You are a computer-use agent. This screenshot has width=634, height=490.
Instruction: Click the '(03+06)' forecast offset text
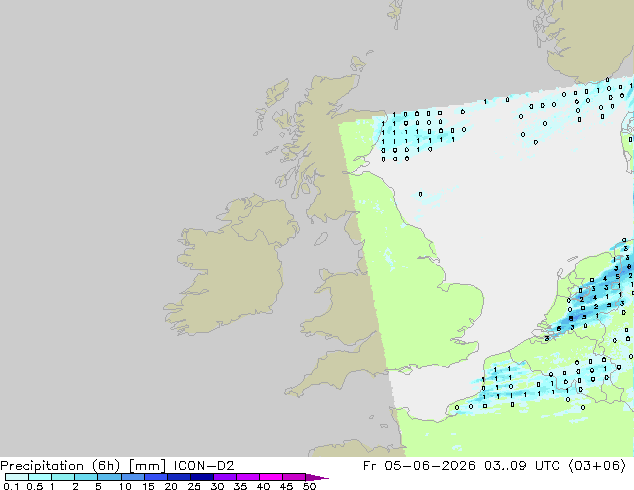click(597, 466)
